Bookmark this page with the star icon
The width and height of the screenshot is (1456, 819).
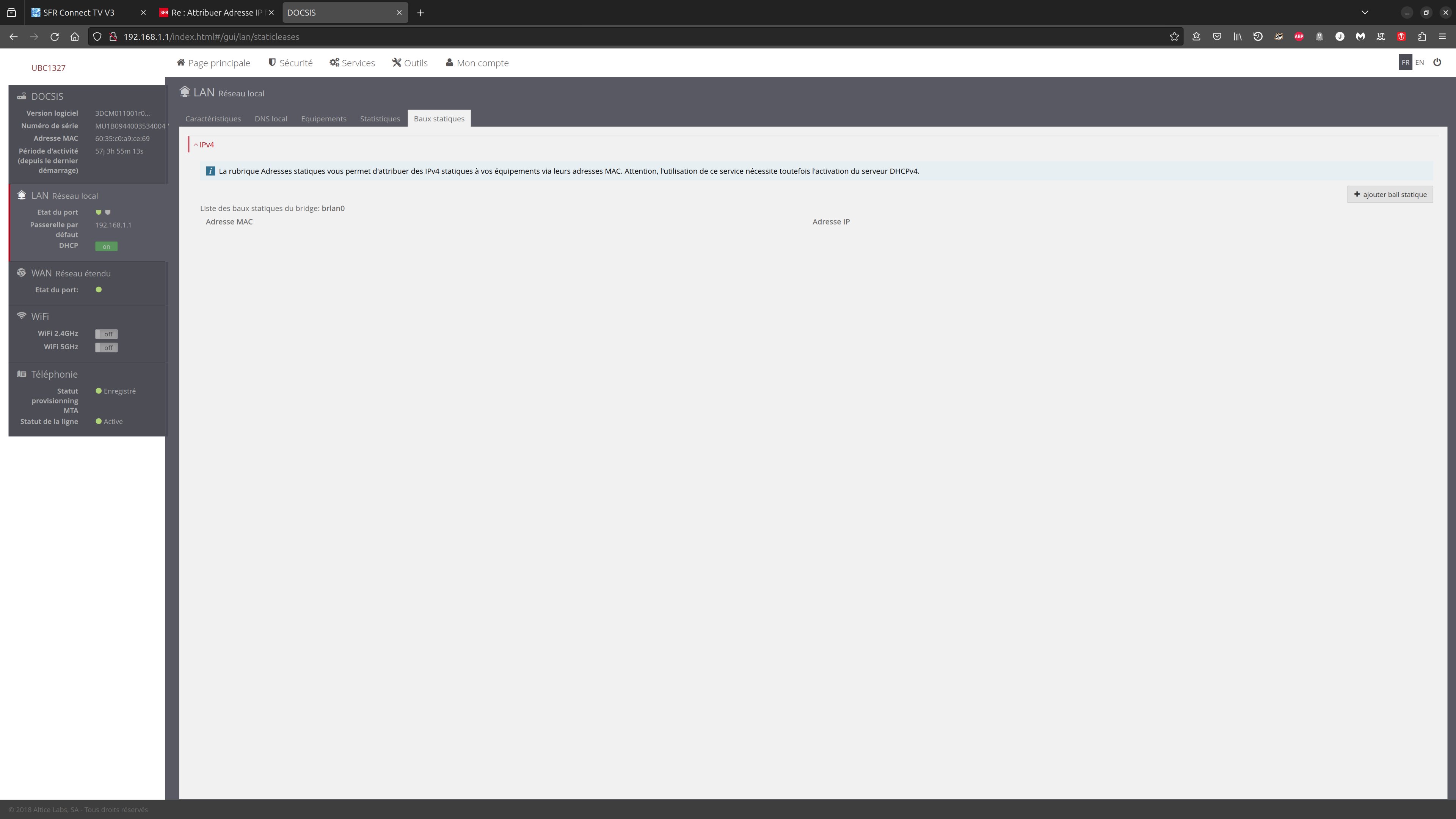coord(1174,37)
